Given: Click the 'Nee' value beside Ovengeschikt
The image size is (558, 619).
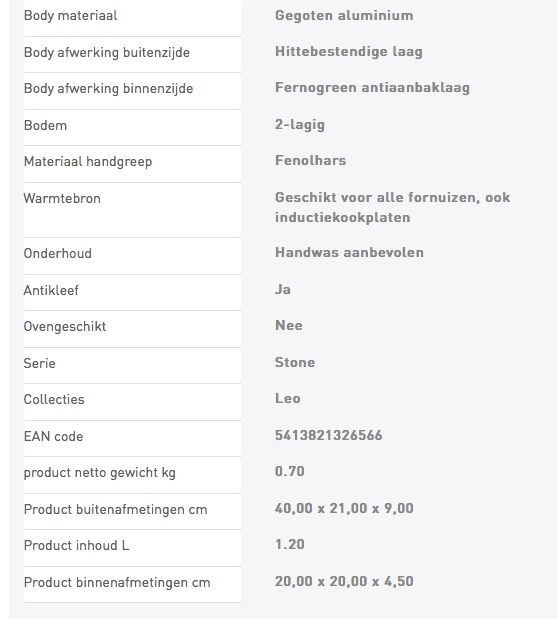Looking at the screenshot, I should pos(289,326).
